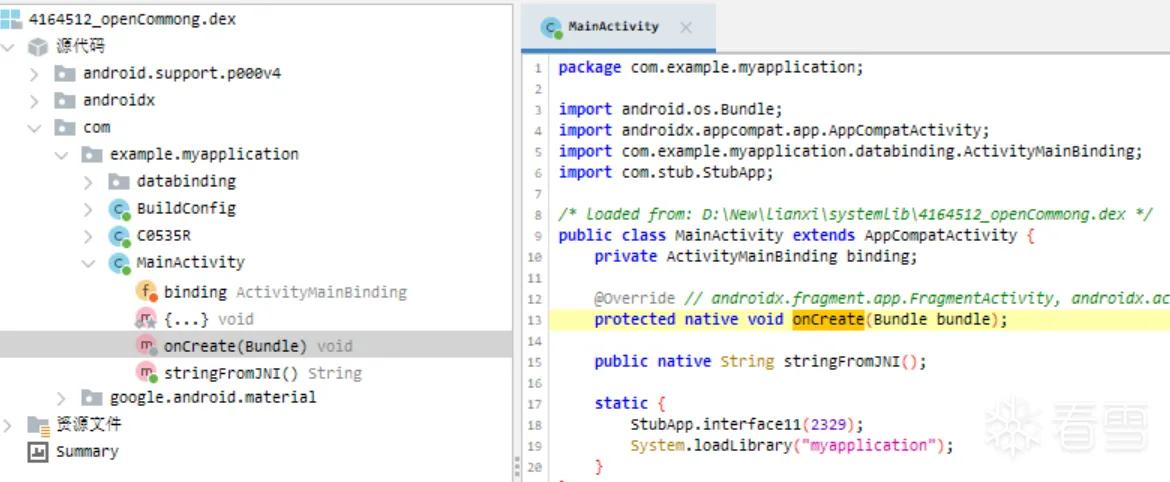This screenshot has width=1170, height=482.
Task: Click the C0535R class icon
Action: pos(119,236)
